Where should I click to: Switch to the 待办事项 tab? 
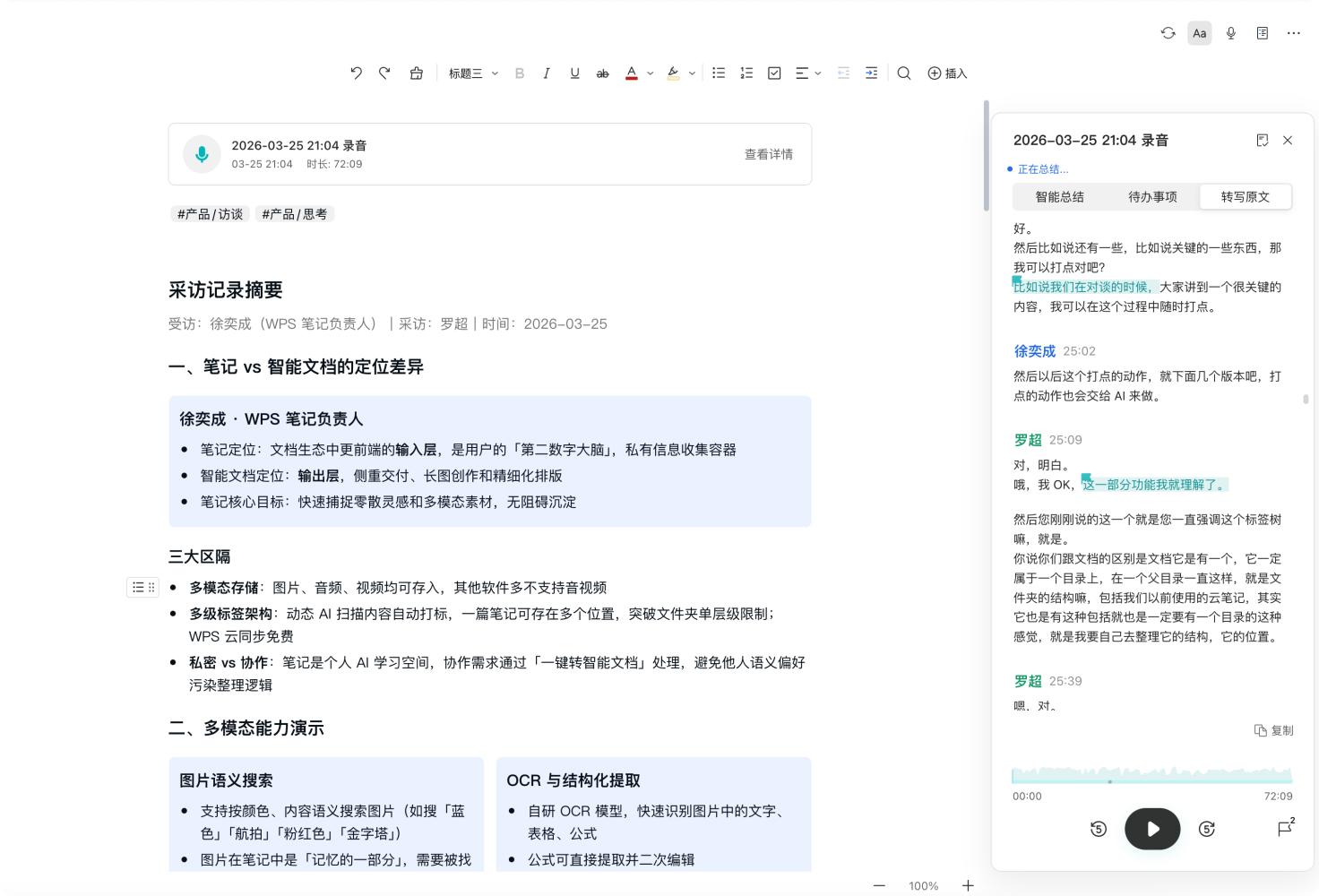[x=1151, y=196]
